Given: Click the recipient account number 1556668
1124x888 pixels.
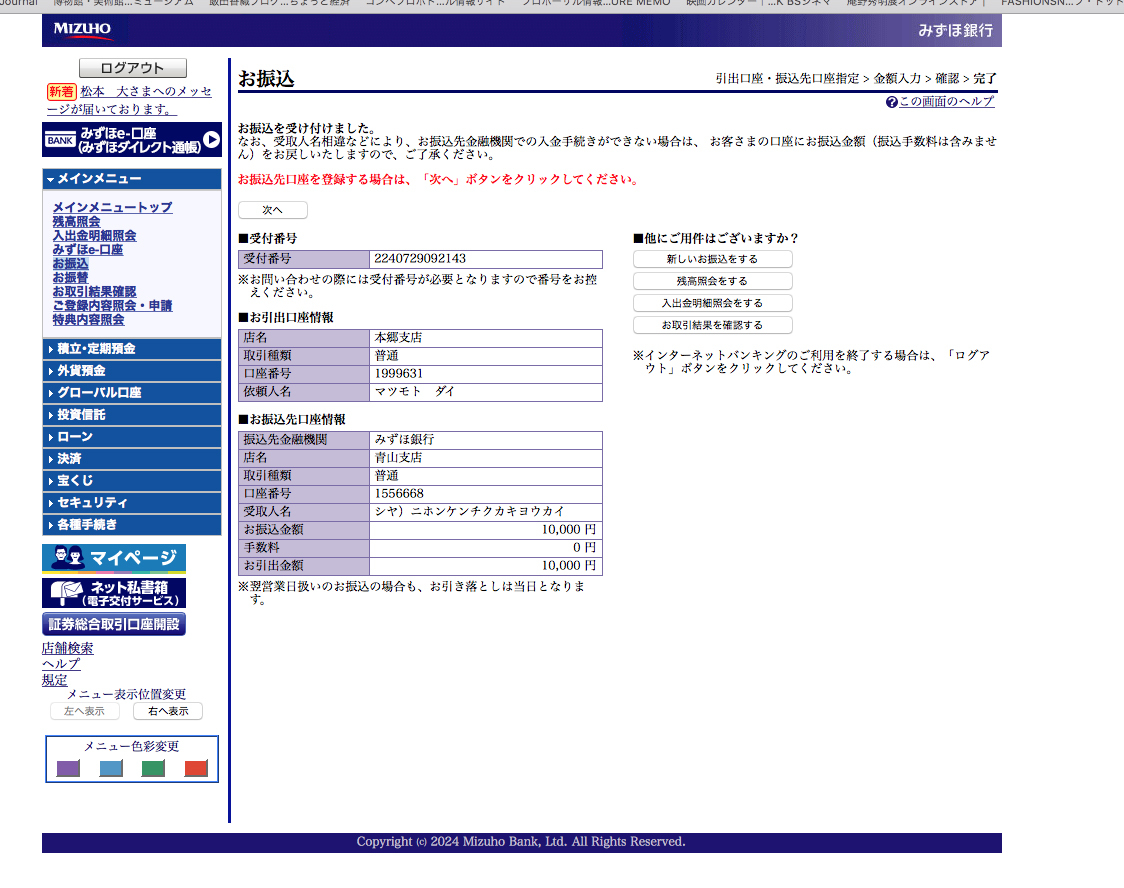Looking at the screenshot, I should click(399, 493).
